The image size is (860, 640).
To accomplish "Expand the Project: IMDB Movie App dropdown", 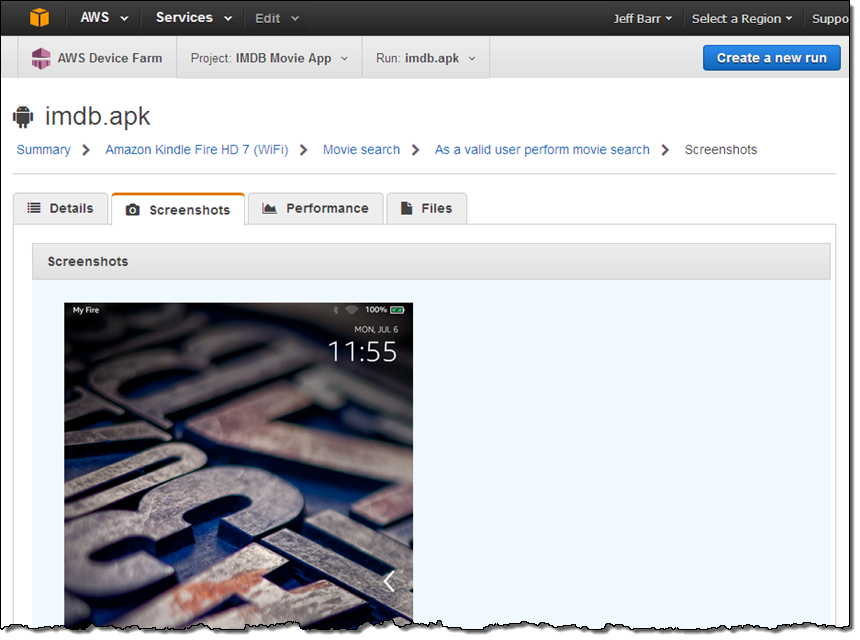I will [269, 58].
